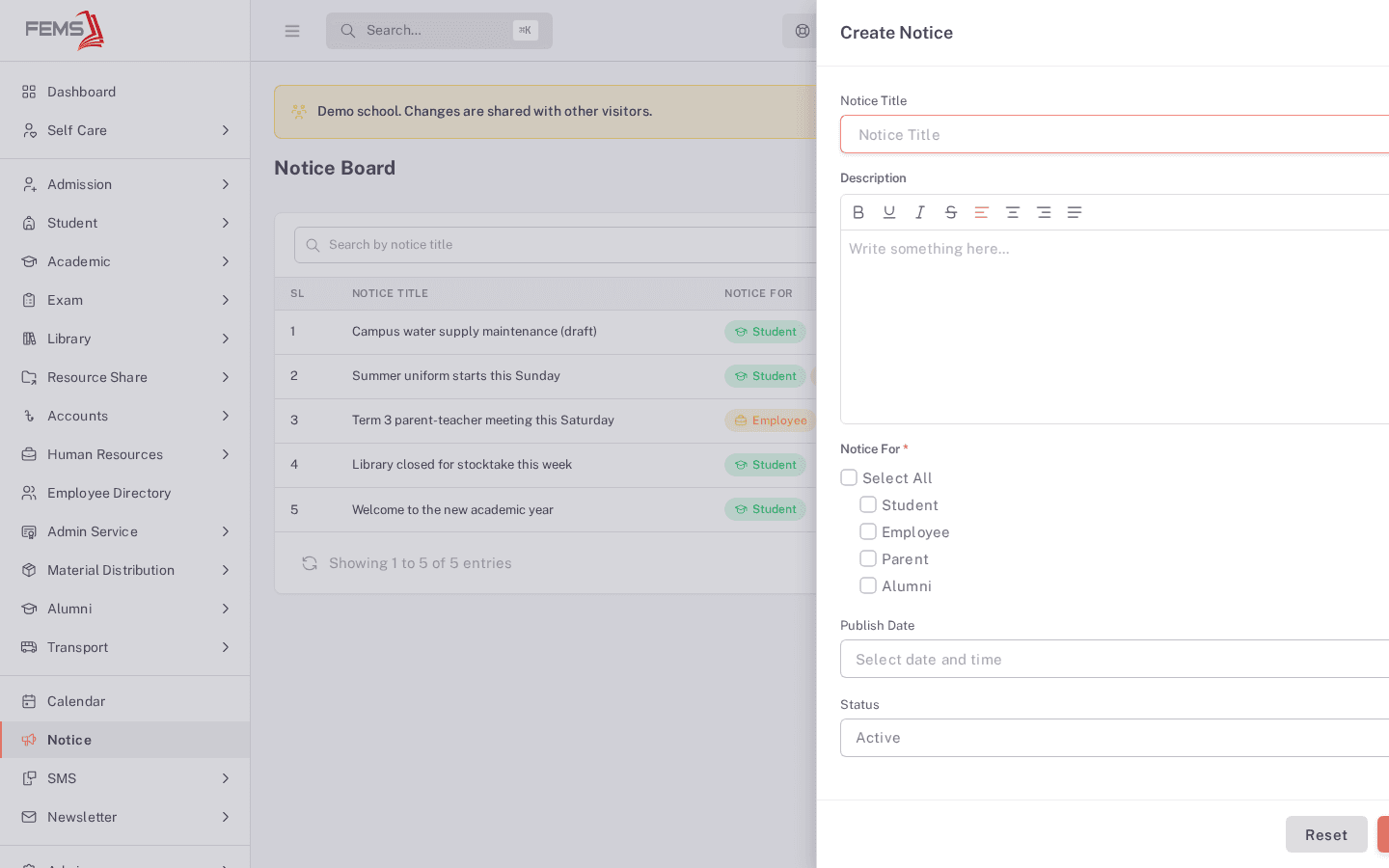The image size is (1389, 868).
Task: Toggle the hamburger sidebar menu icon
Action: [x=292, y=31]
